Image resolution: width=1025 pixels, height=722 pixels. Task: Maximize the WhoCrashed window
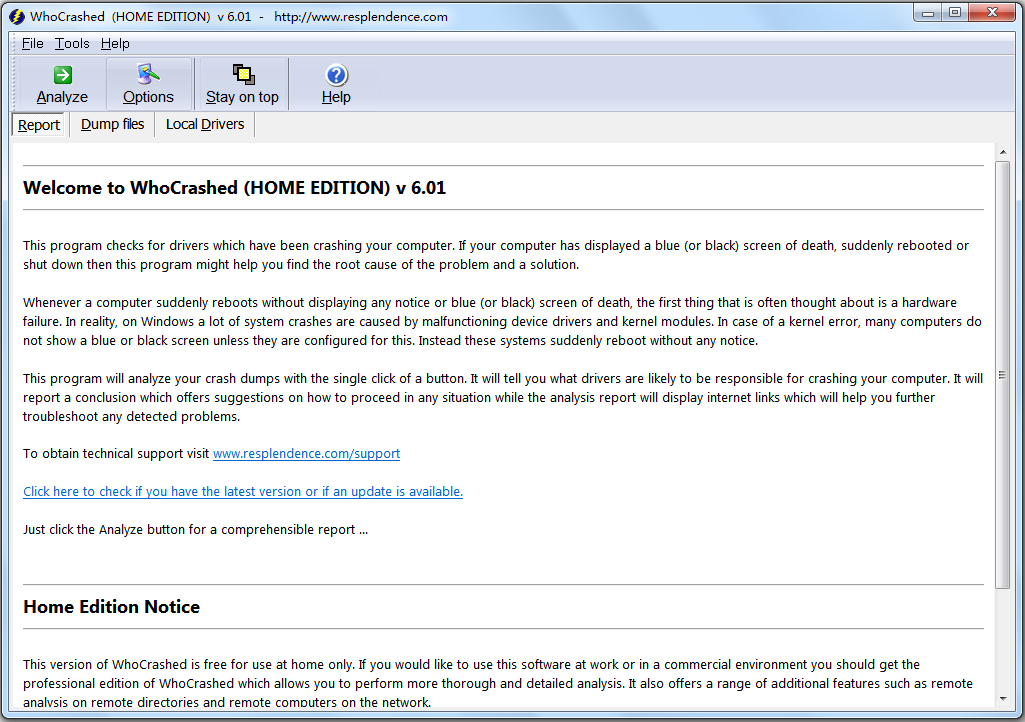click(955, 13)
